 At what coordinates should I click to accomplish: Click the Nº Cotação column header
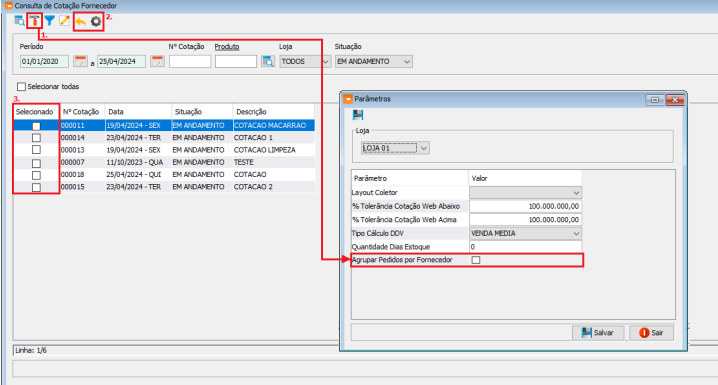[x=81, y=112]
